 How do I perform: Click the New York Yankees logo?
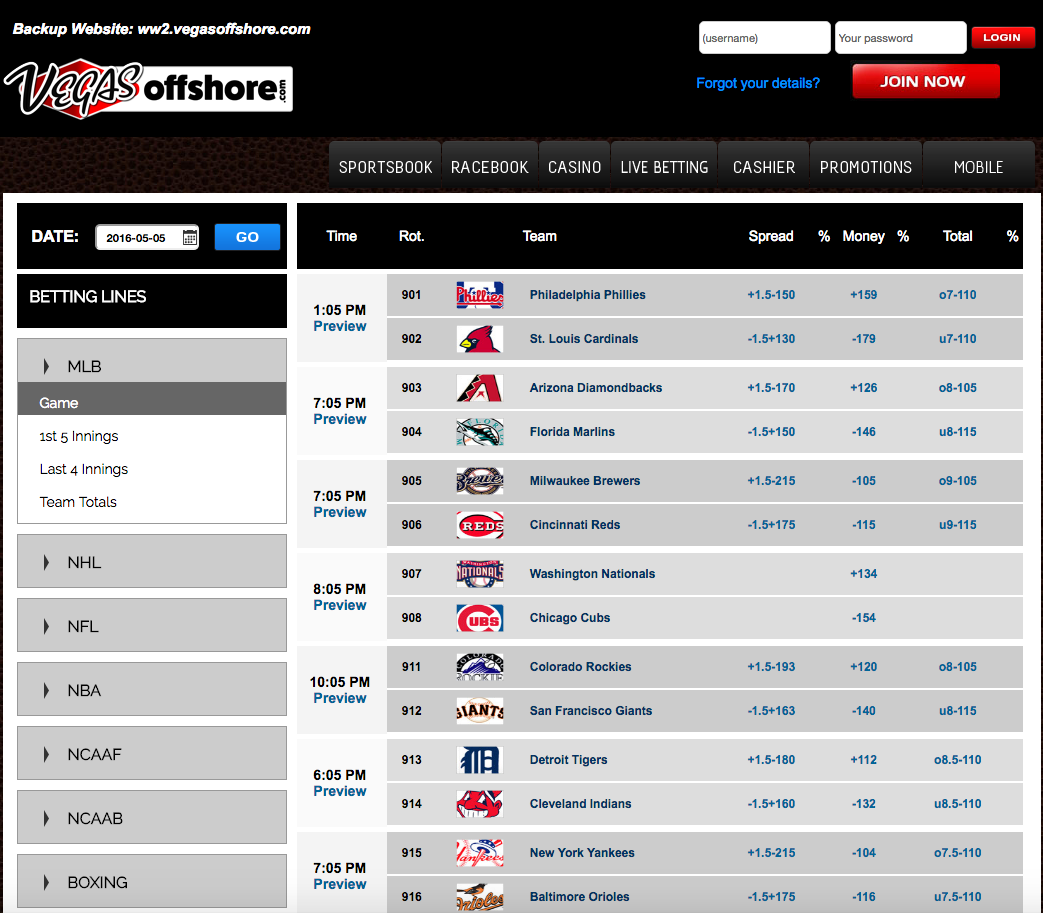480,853
